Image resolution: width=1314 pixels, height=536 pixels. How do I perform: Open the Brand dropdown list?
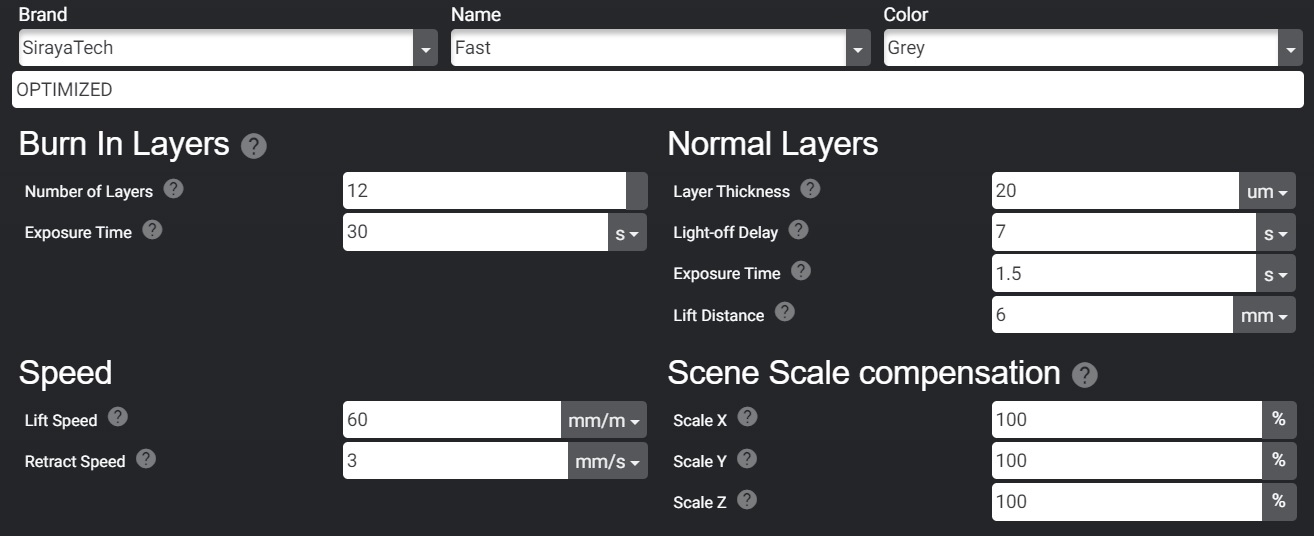(426, 48)
